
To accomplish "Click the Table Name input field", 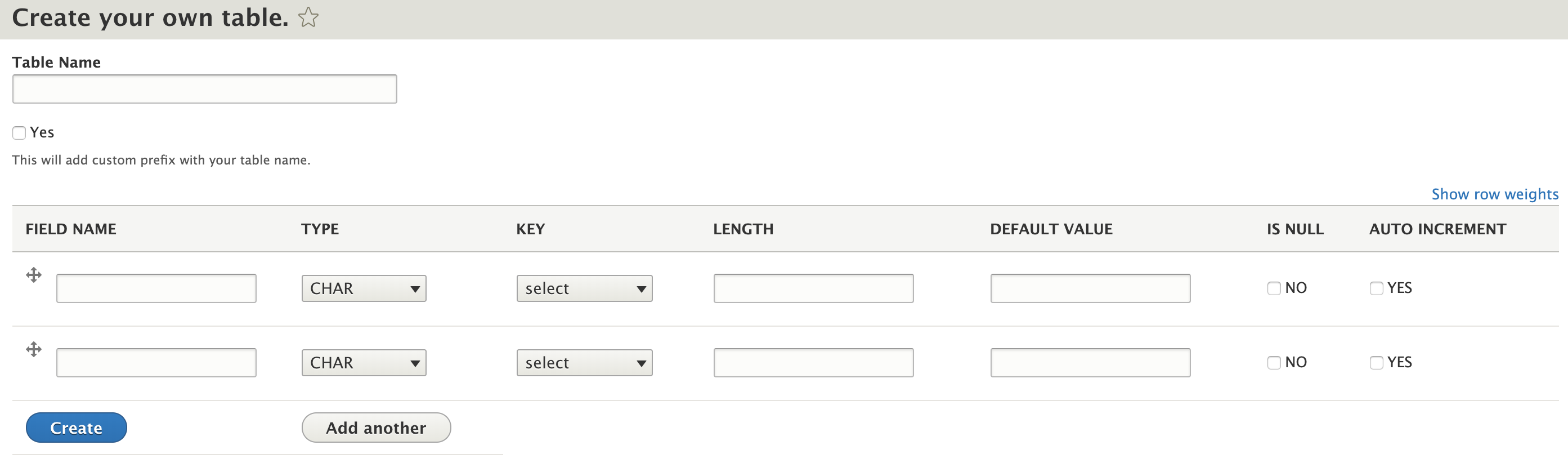I will coord(204,89).
